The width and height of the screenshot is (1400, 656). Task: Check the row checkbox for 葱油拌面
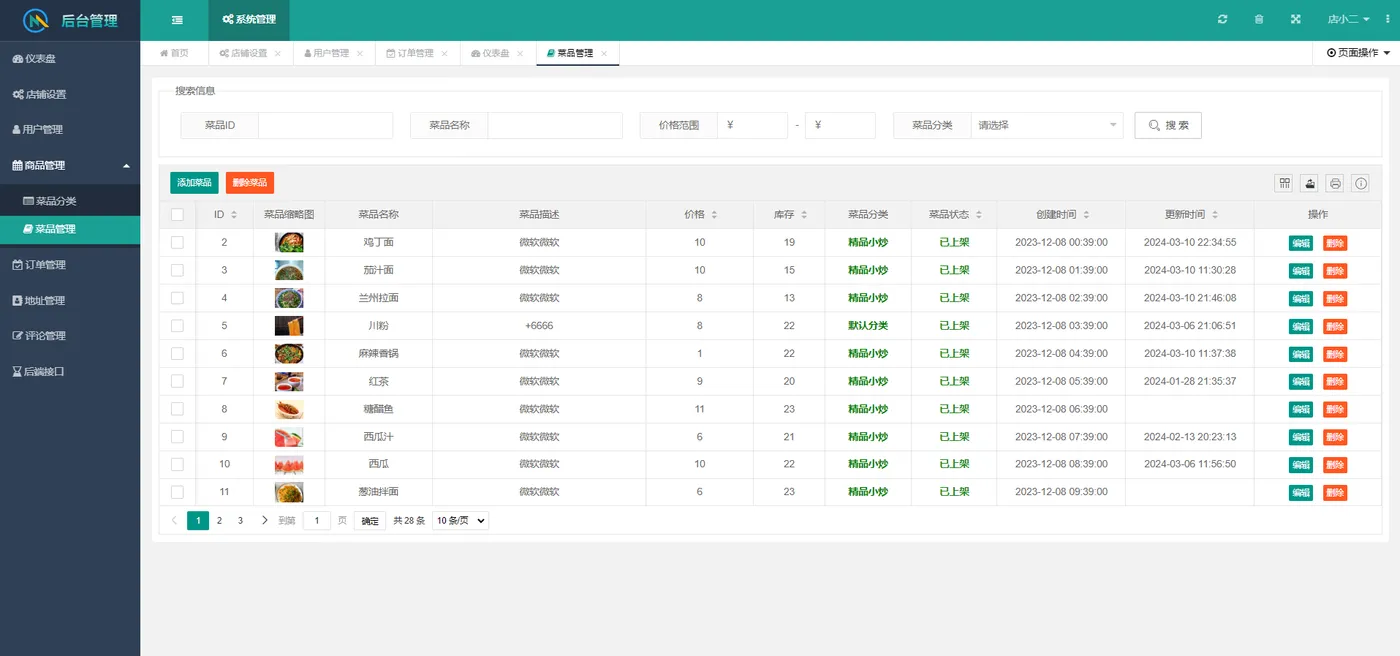[x=177, y=492]
